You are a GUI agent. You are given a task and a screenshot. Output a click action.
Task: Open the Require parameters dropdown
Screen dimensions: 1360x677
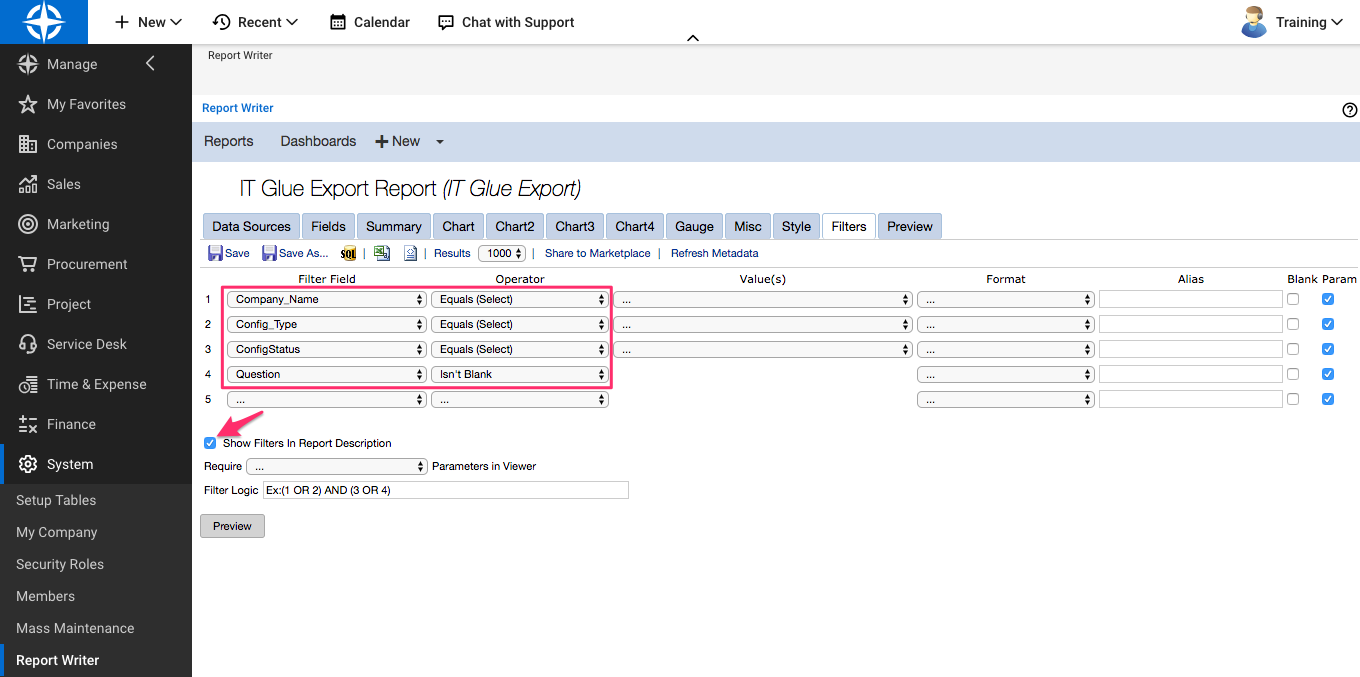tap(337, 466)
